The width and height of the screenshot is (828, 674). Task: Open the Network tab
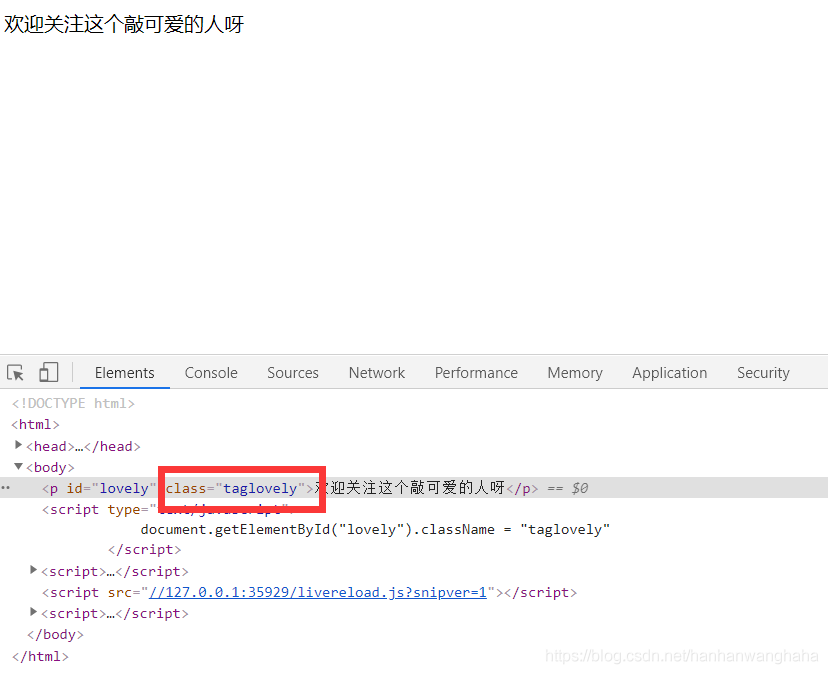point(377,373)
